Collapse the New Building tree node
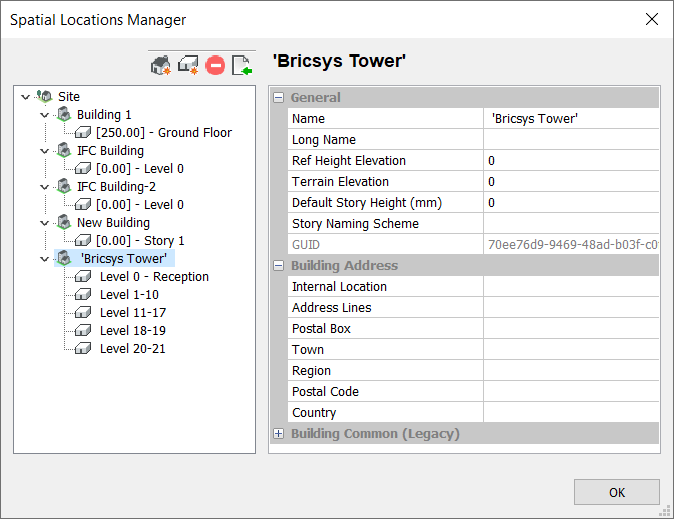 (44, 223)
